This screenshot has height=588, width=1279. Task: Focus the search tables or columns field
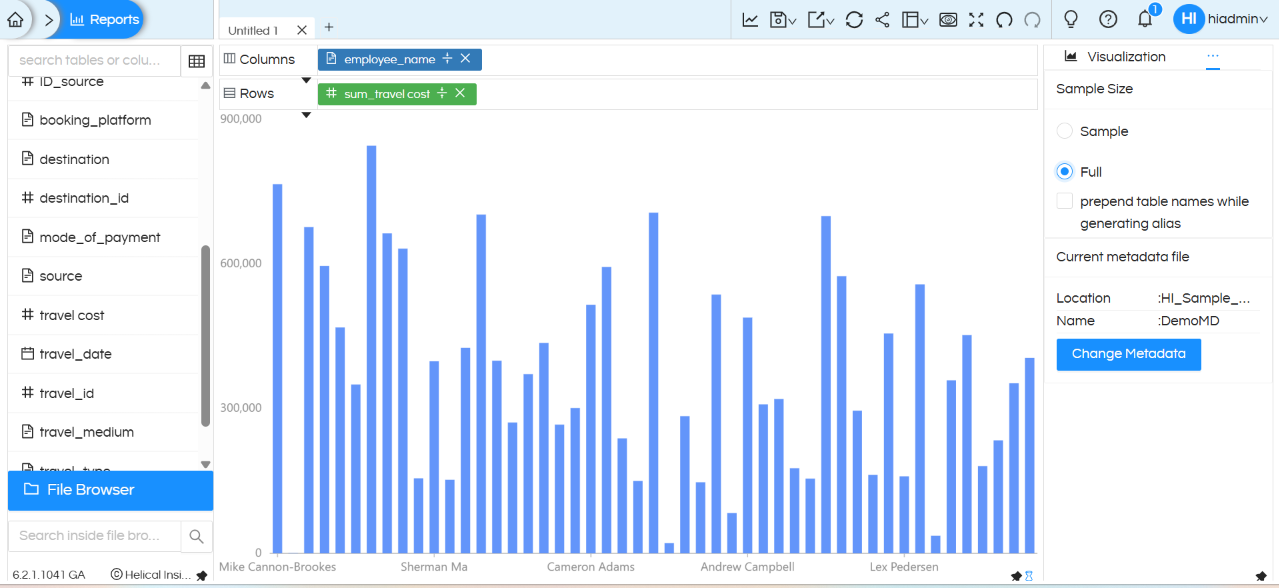click(x=94, y=60)
